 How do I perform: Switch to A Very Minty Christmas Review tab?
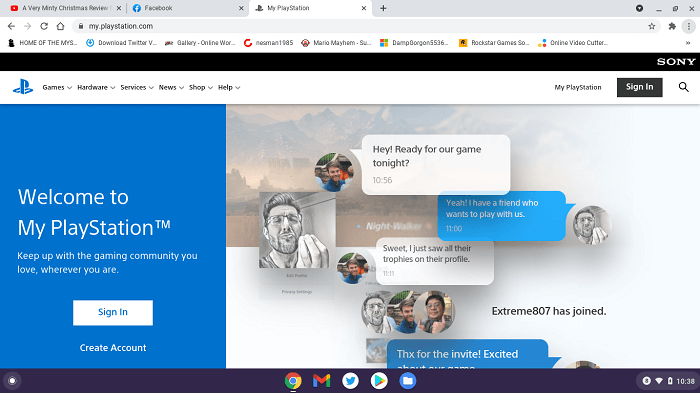(x=66, y=8)
